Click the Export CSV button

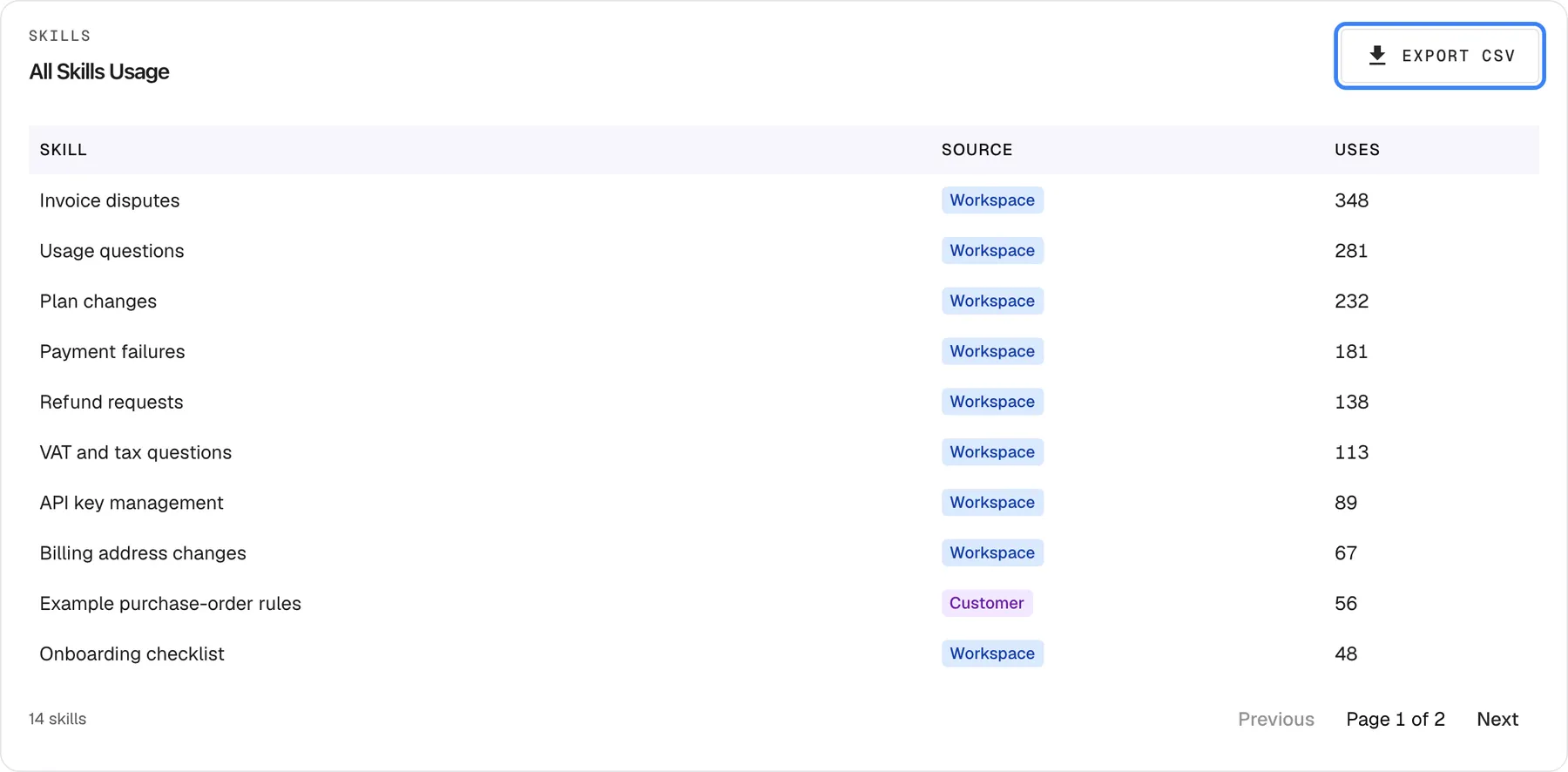coord(1439,56)
